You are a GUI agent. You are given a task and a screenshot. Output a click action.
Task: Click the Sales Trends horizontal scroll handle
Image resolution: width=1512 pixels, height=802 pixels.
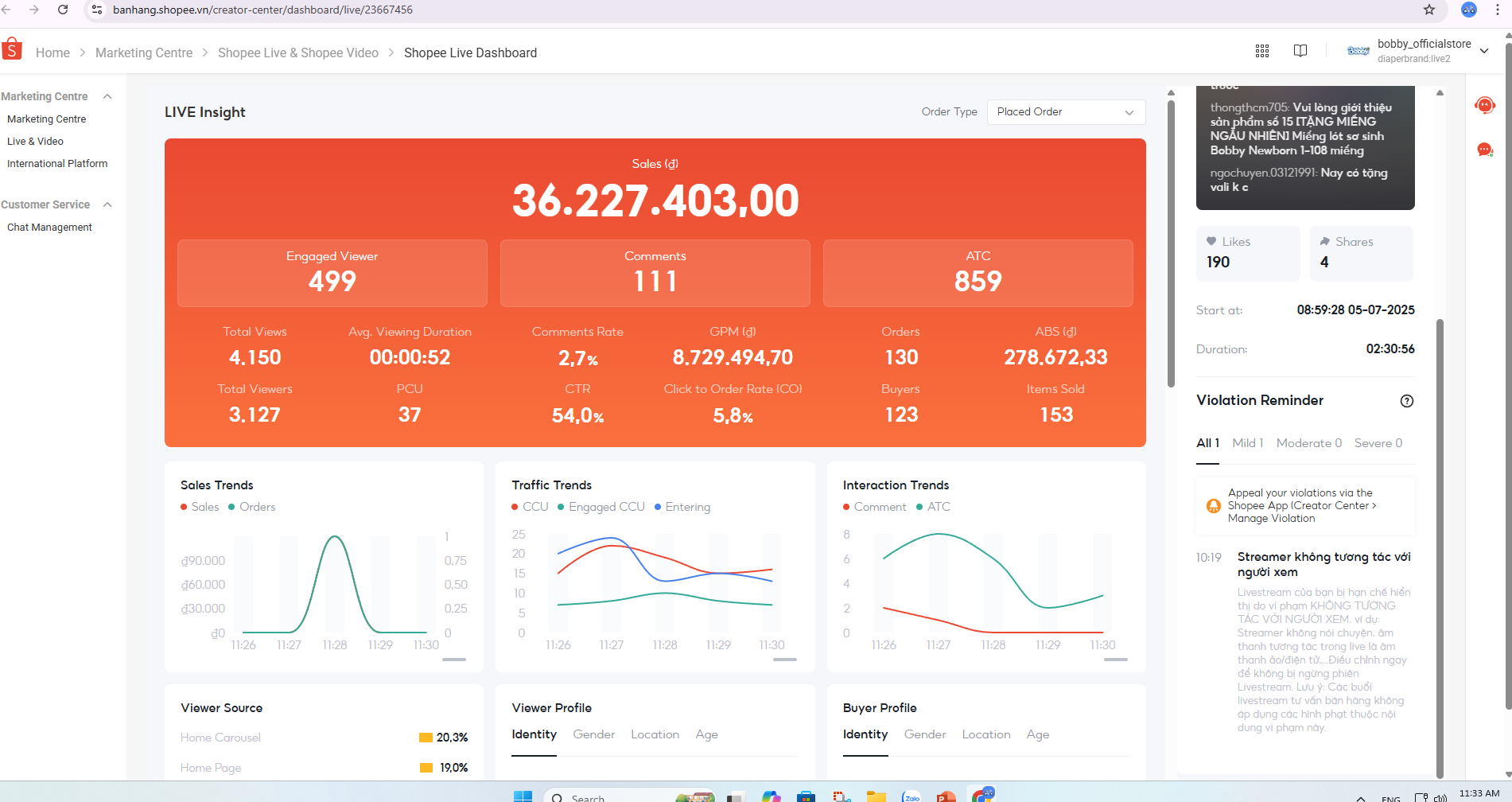(454, 660)
